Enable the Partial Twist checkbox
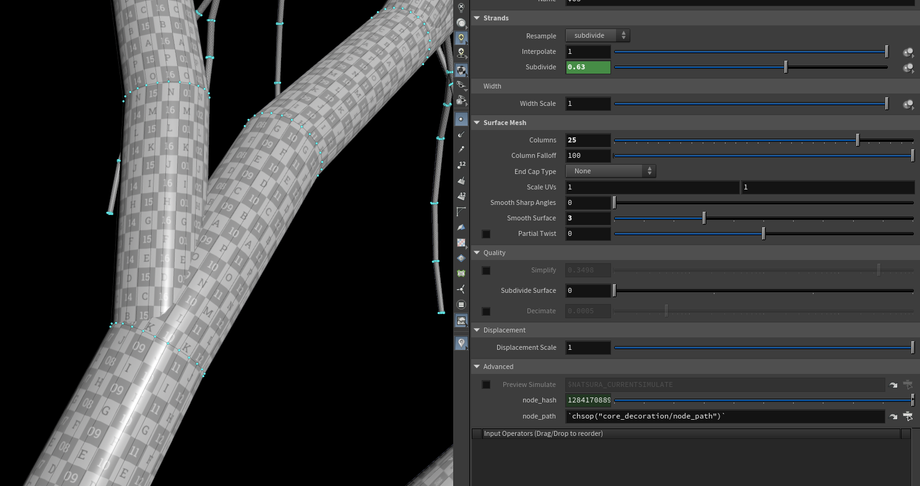Viewport: 920px width, 486px height. click(x=486, y=234)
